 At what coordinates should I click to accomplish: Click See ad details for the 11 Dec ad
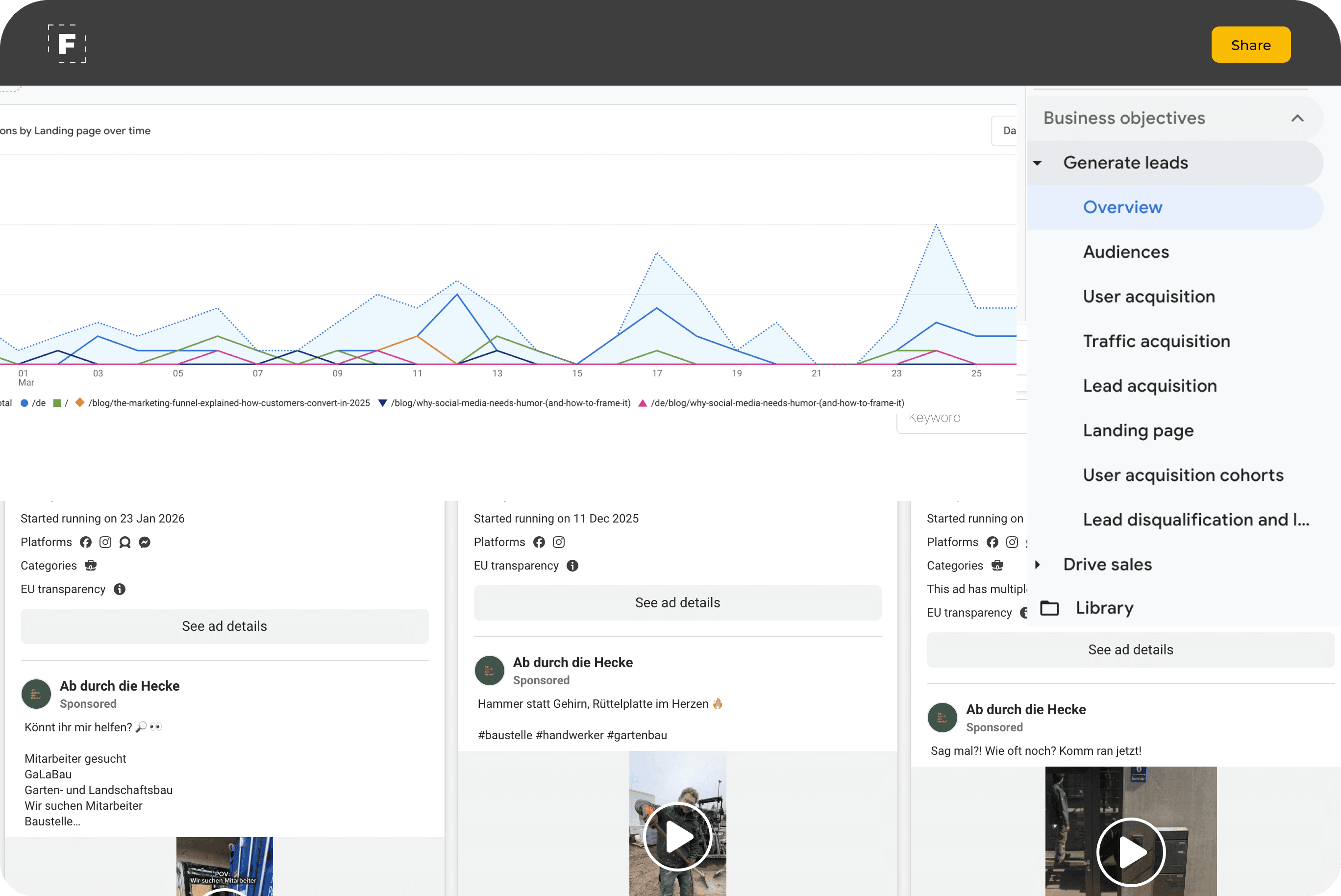[677, 602]
